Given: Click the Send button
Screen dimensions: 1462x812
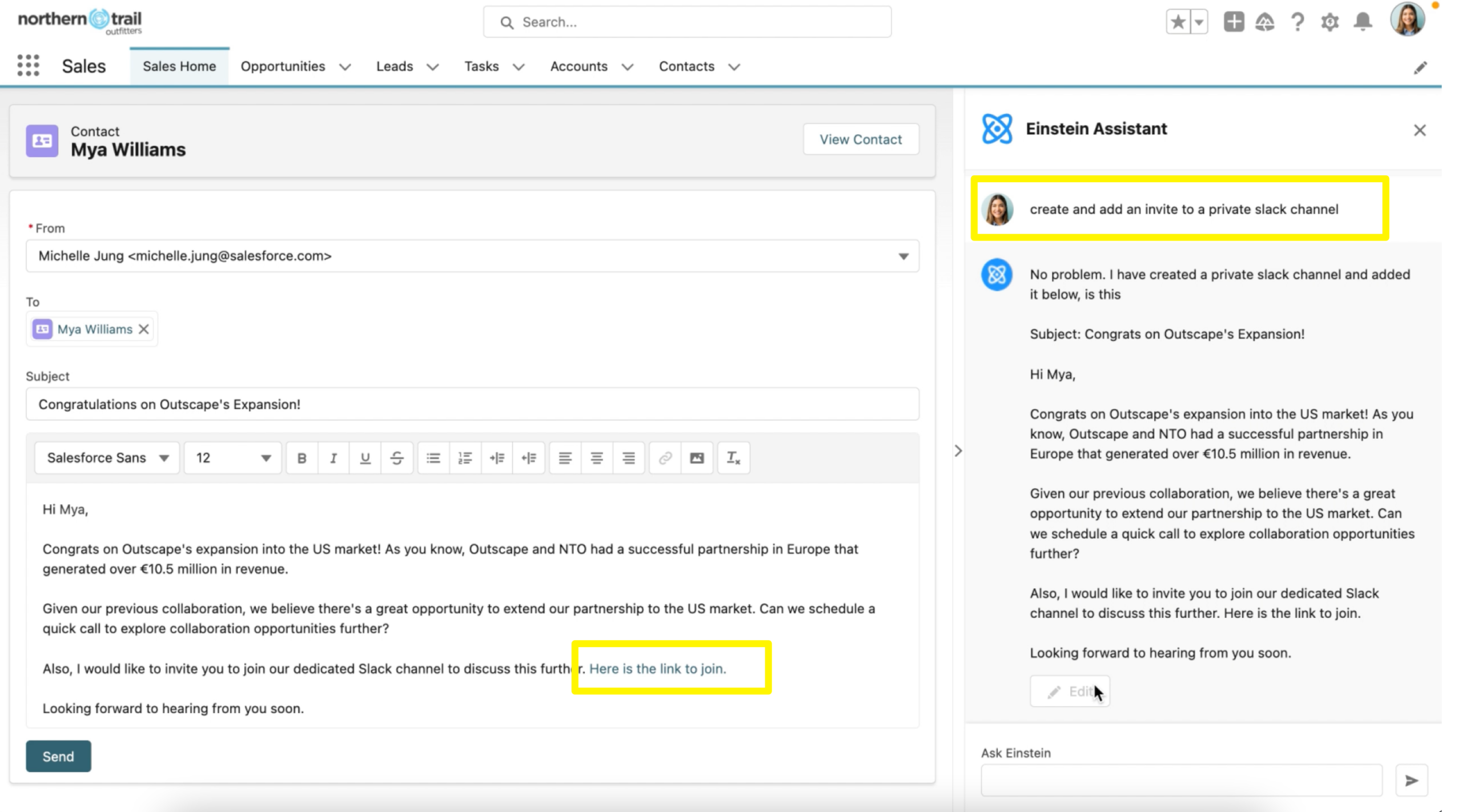Looking at the screenshot, I should [58, 757].
